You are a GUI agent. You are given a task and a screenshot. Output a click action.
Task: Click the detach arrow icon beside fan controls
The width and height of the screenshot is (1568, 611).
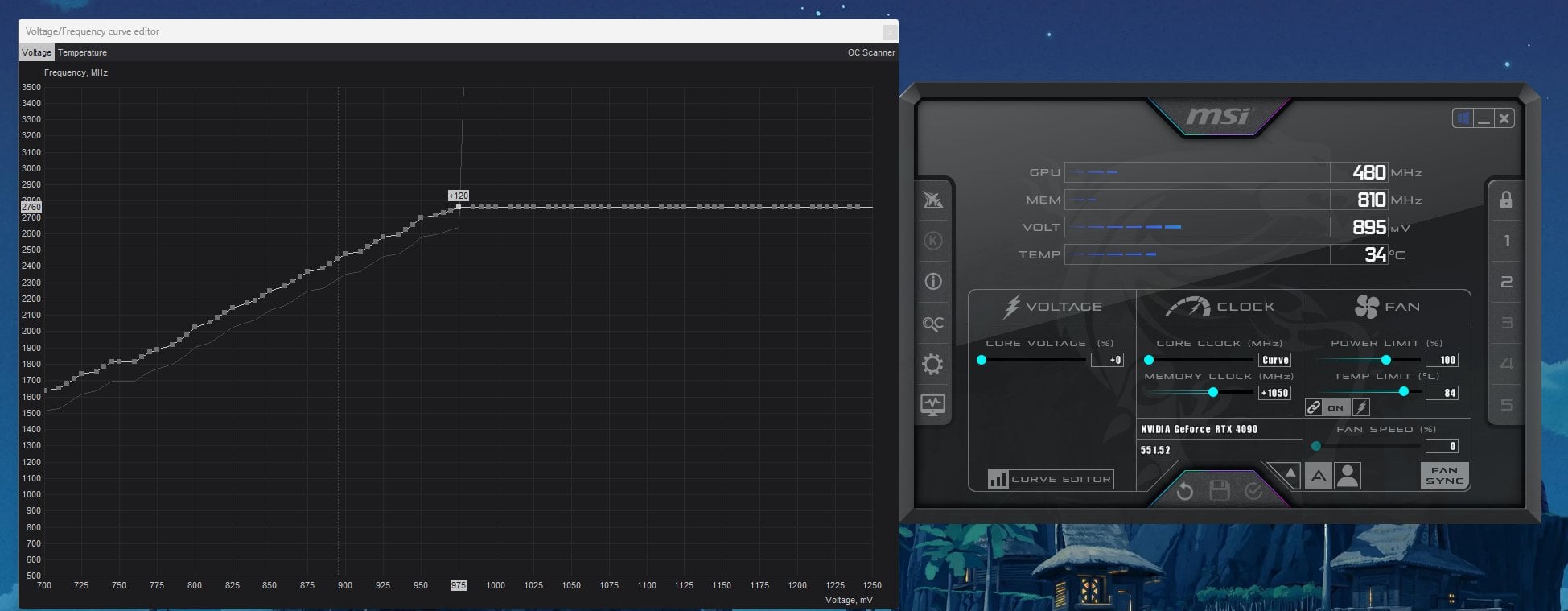click(x=1290, y=473)
